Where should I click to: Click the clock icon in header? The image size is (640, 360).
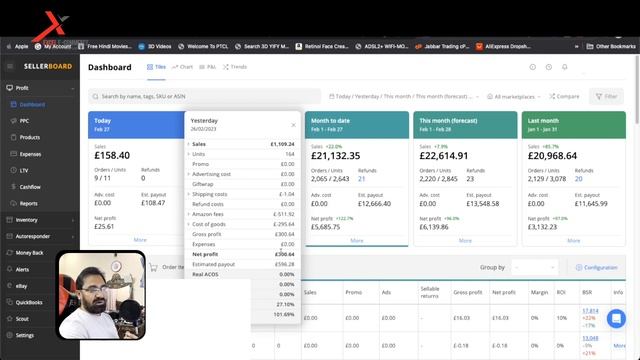[549, 67]
